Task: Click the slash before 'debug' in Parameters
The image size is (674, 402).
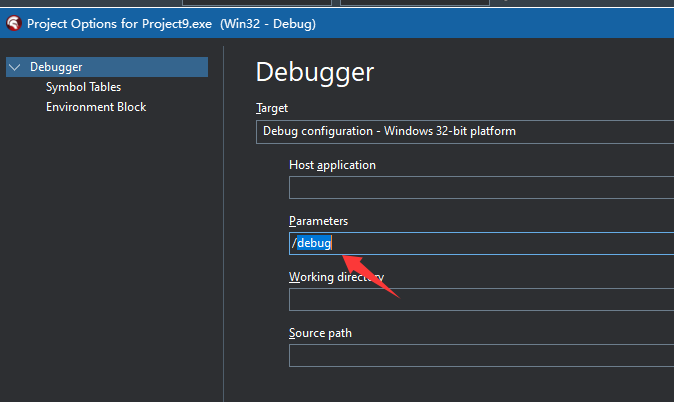Action: tap(293, 244)
